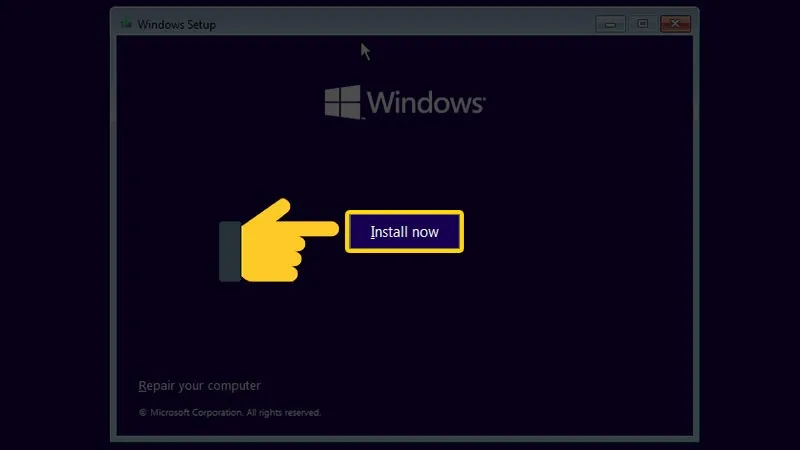
Task: Click the underlined I in Install now
Action: coord(373,232)
